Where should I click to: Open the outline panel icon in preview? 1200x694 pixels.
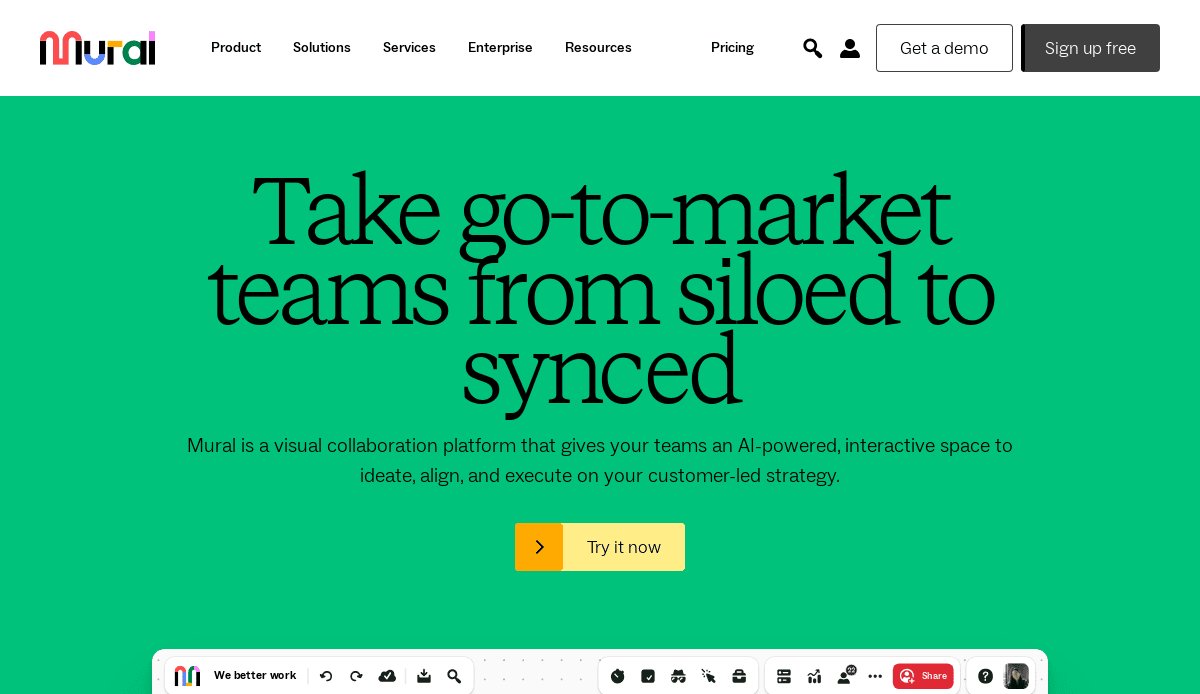point(784,676)
